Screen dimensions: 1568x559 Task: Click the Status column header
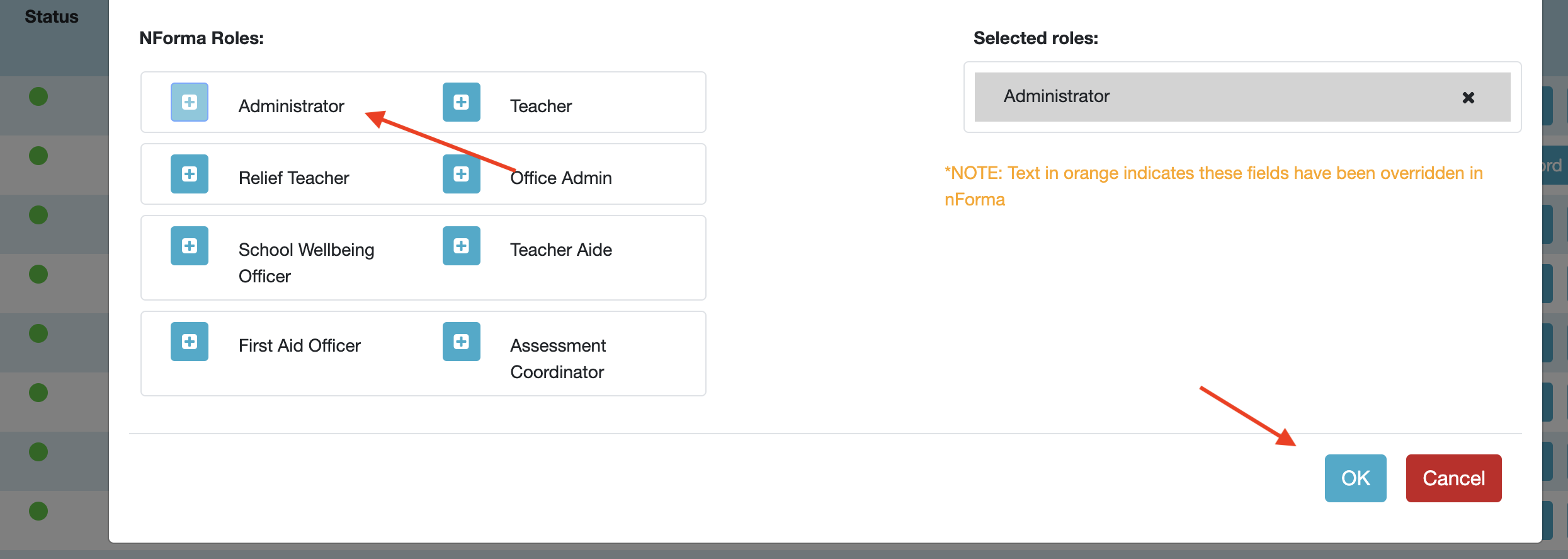(x=52, y=17)
